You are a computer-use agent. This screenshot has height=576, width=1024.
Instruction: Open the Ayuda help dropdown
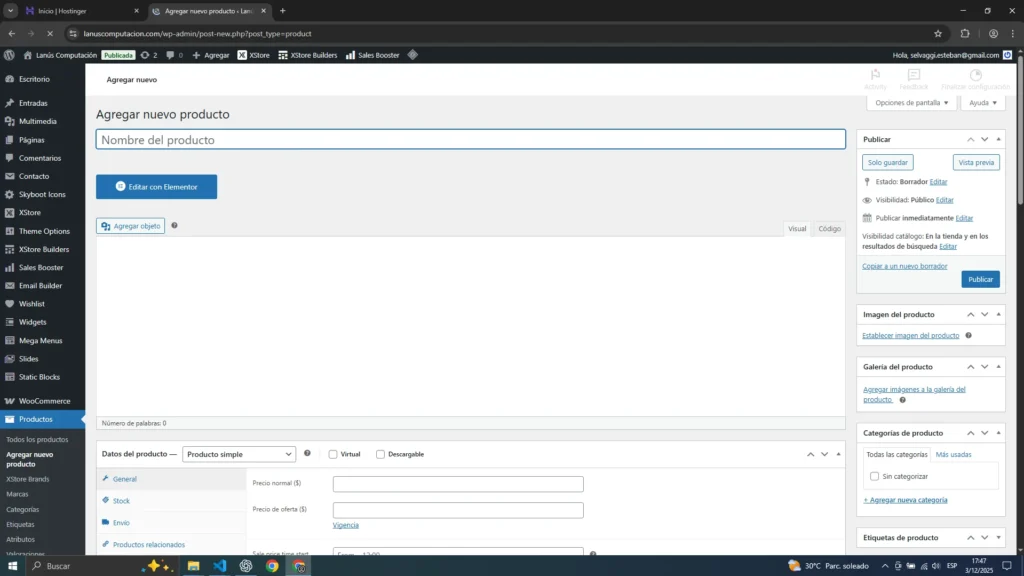click(x=983, y=103)
